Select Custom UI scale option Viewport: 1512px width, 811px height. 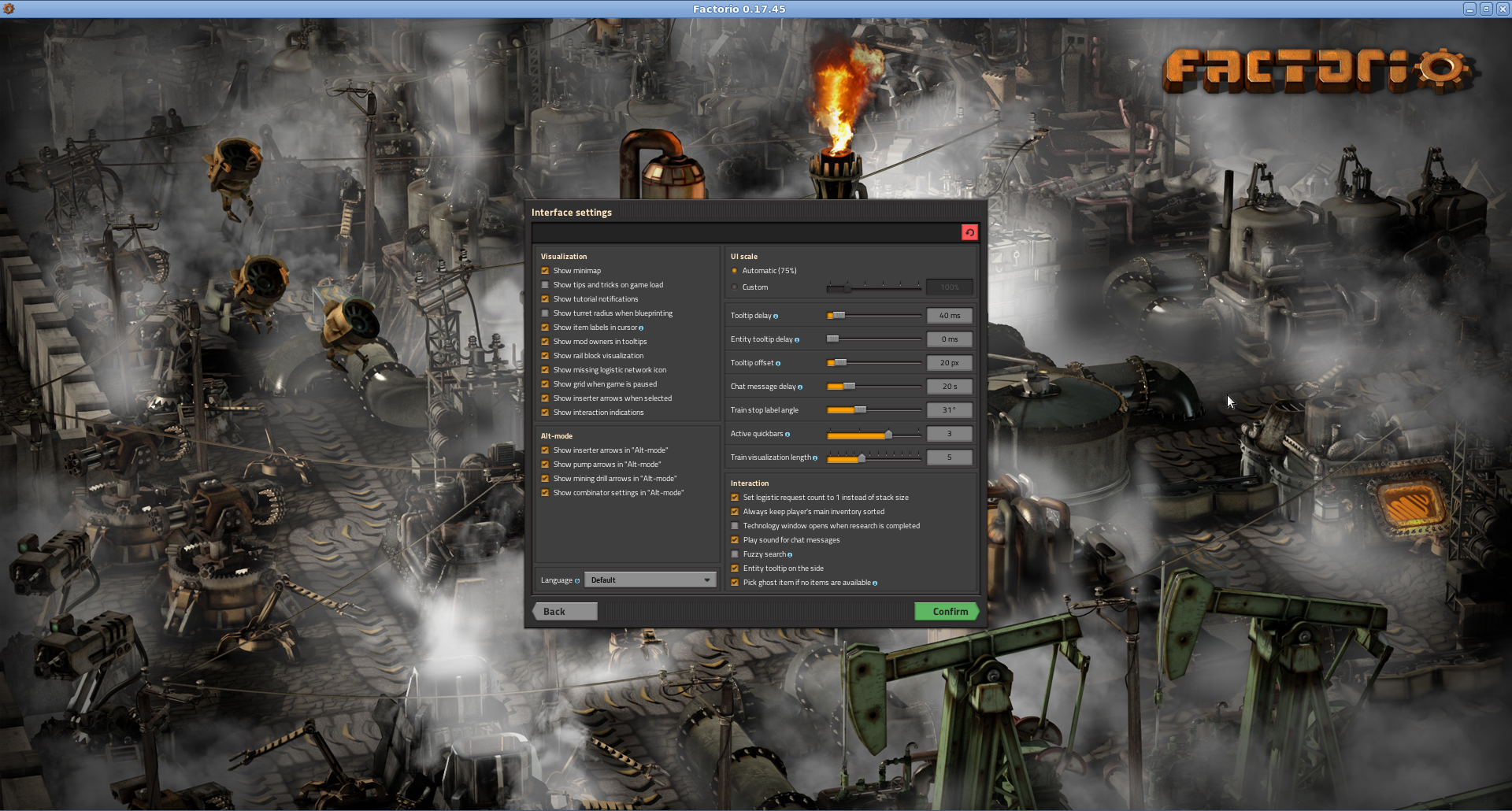click(x=735, y=287)
